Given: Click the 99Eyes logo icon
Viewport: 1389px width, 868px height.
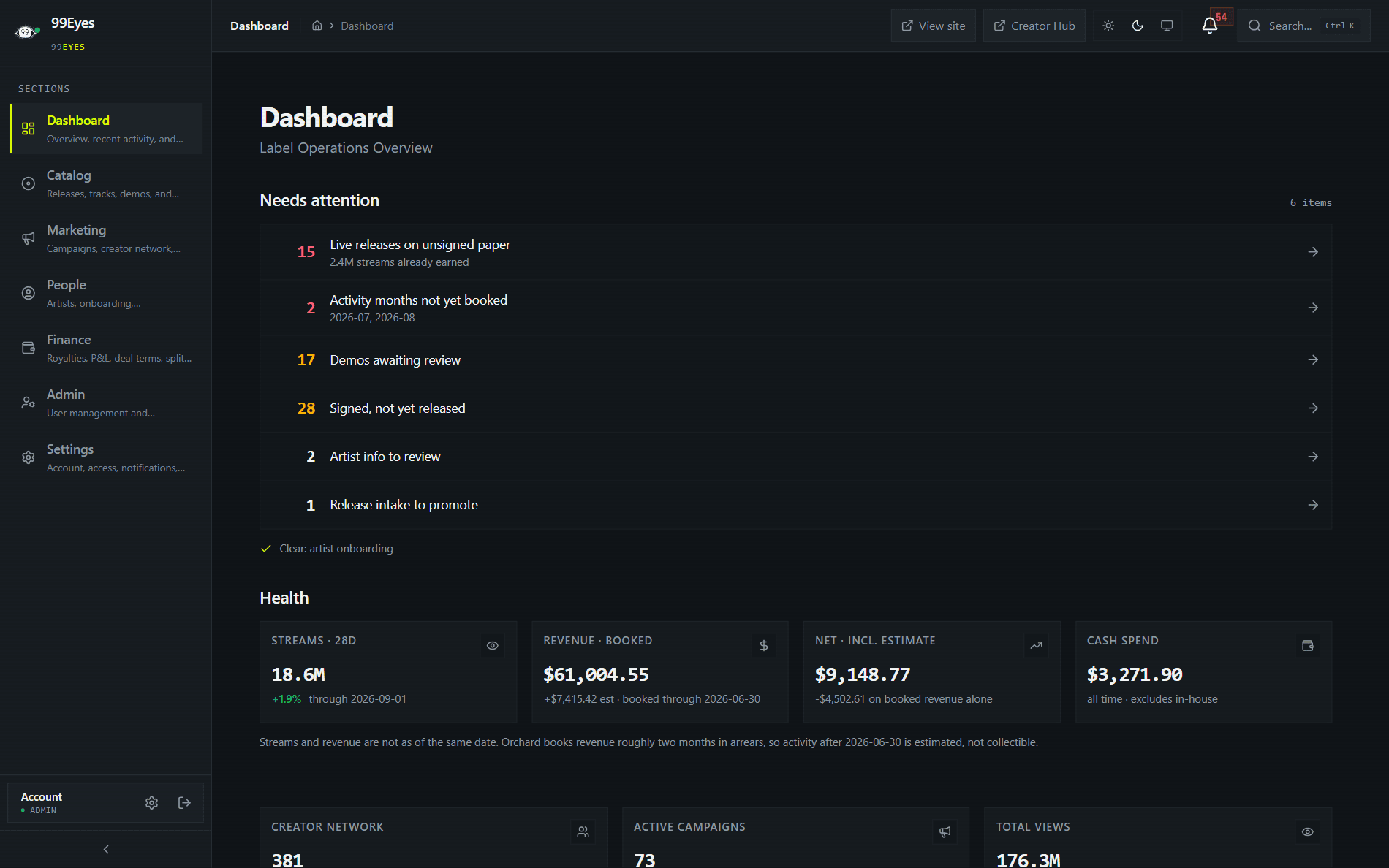Looking at the screenshot, I should click(27, 32).
